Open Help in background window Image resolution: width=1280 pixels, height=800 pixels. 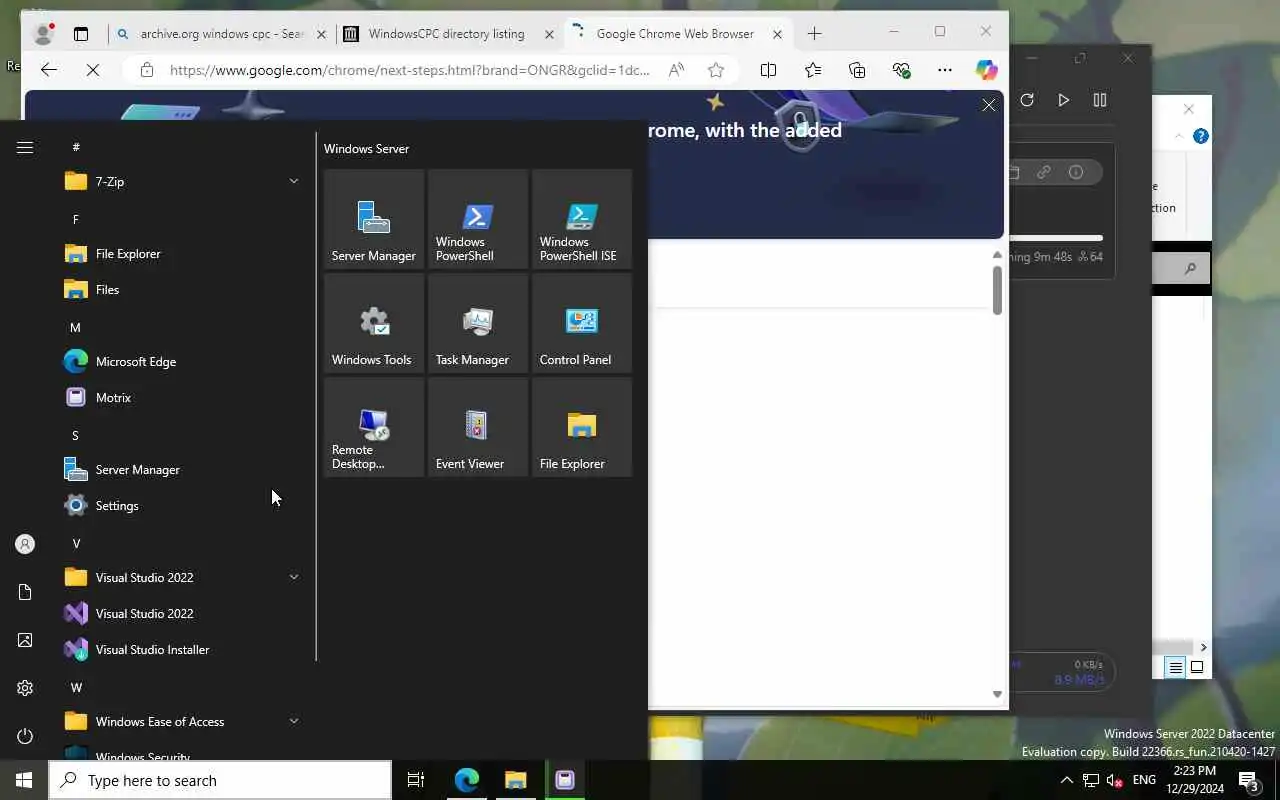[1201, 136]
